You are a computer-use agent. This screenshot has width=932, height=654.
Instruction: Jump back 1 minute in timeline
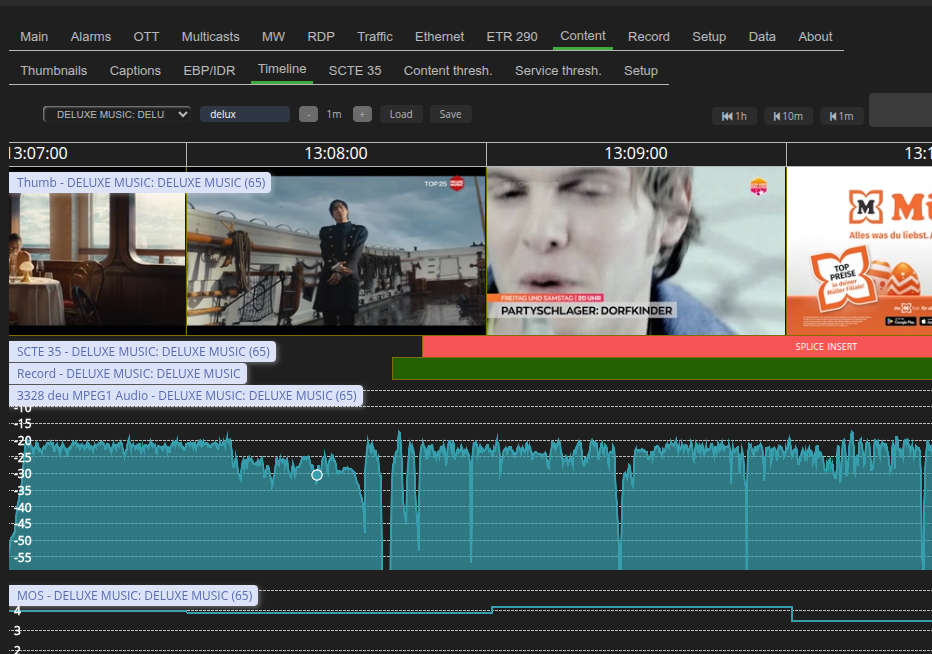pyautogui.click(x=841, y=116)
